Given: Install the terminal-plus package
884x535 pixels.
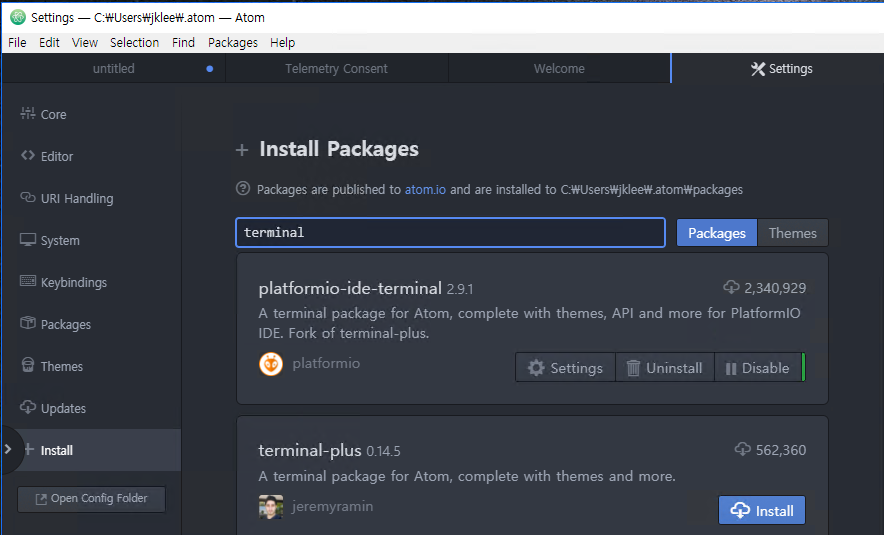Looking at the screenshot, I should [x=761, y=510].
